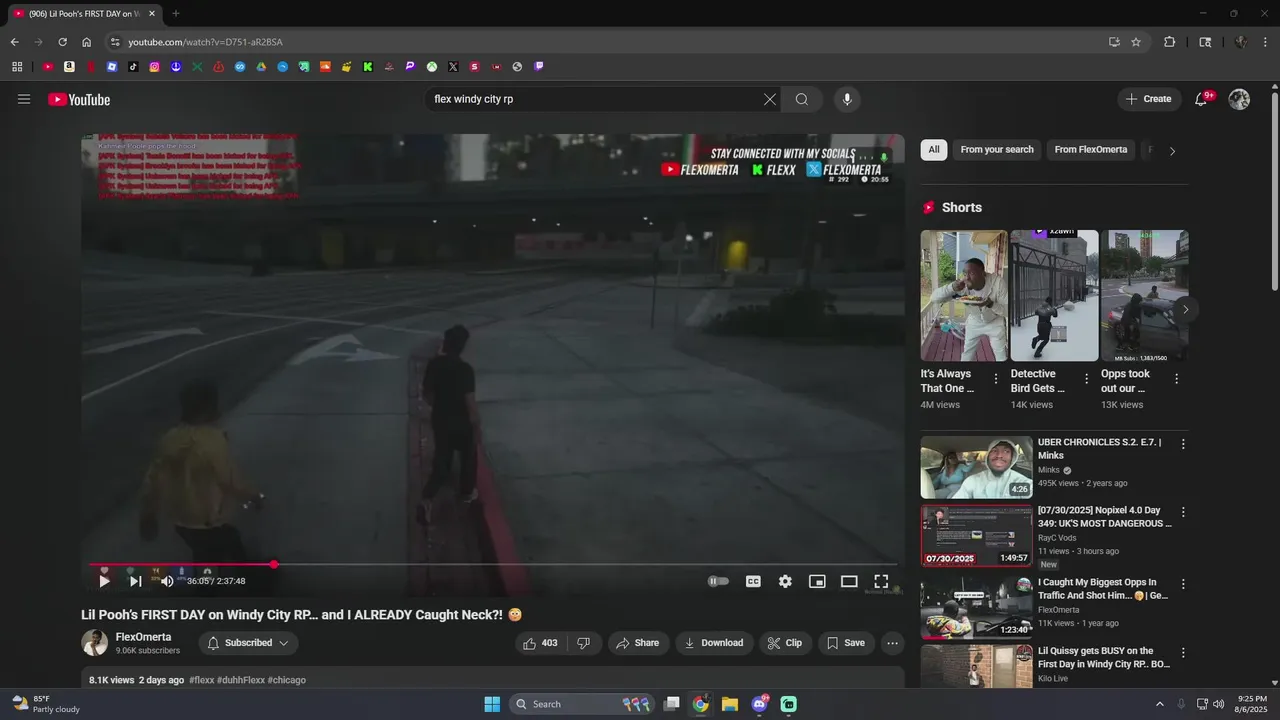The width and height of the screenshot is (1280, 720).
Task: Show hidden system tray icons
Action: (x=1160, y=704)
